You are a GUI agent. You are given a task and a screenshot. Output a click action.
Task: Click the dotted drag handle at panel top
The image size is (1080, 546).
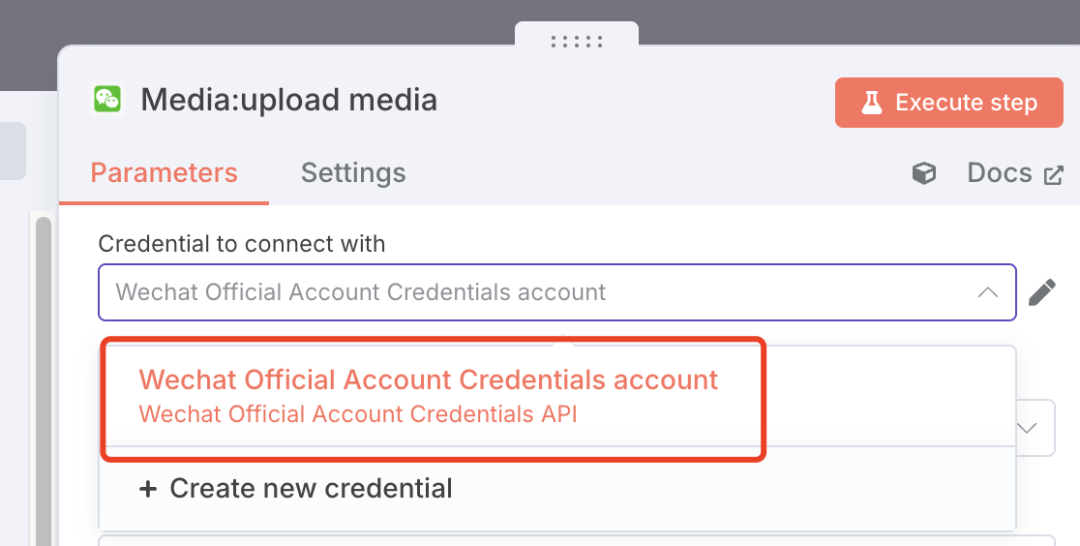click(577, 41)
